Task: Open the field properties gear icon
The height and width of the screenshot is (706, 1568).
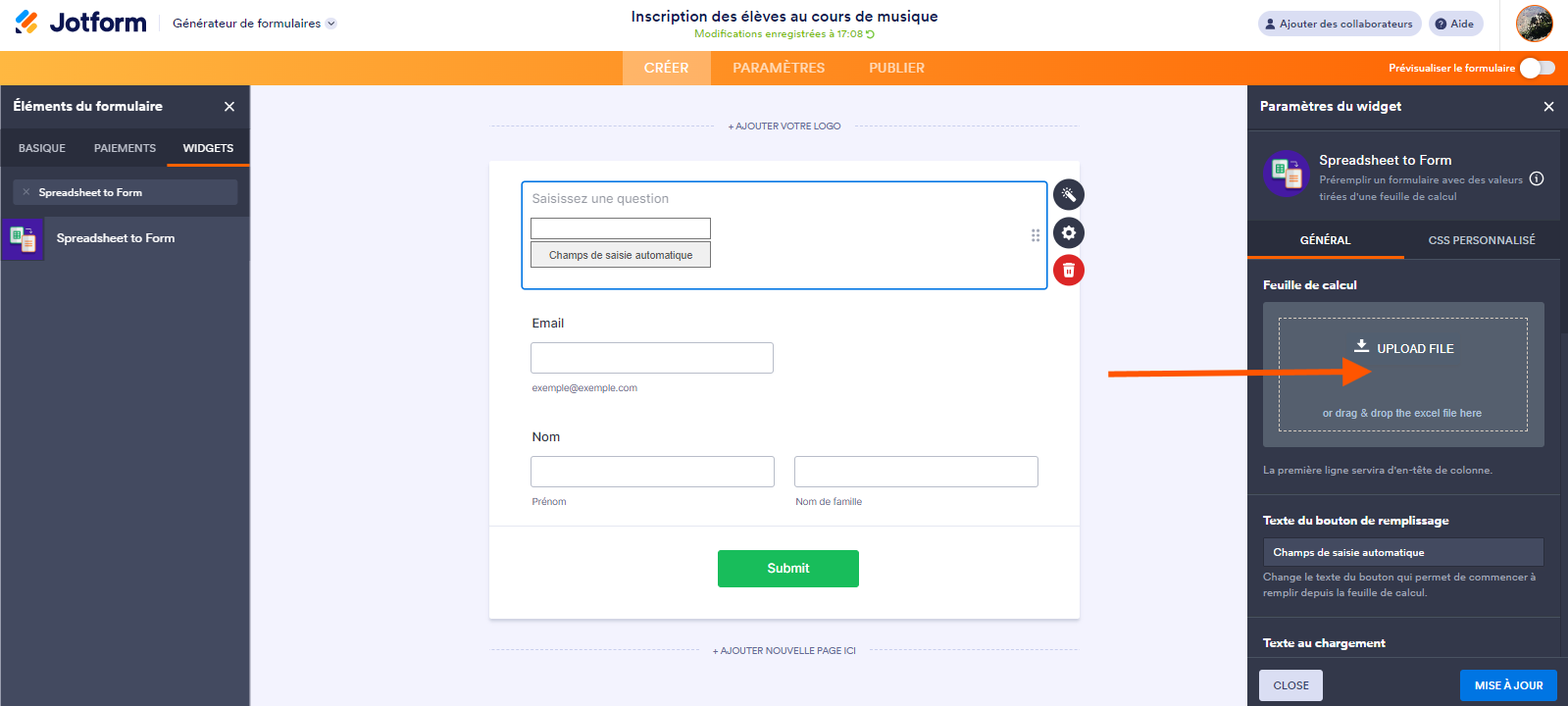Action: pos(1068,233)
